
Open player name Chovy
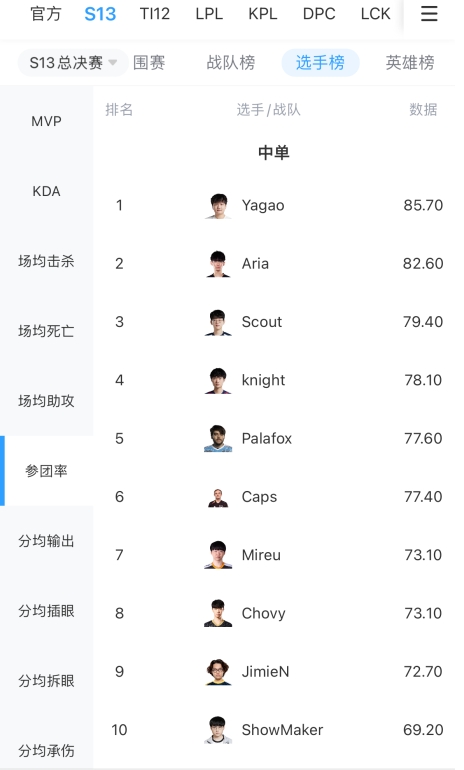(x=263, y=613)
